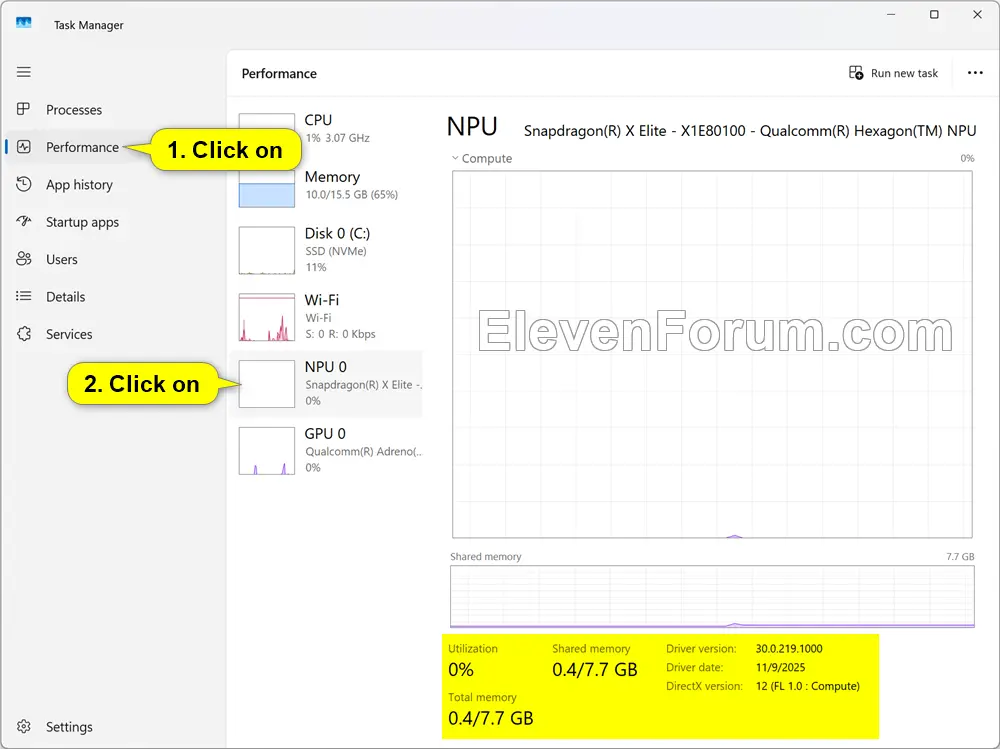This screenshot has height=749, width=1000.
Task: Close the Task Manager window
Action: (977, 14)
